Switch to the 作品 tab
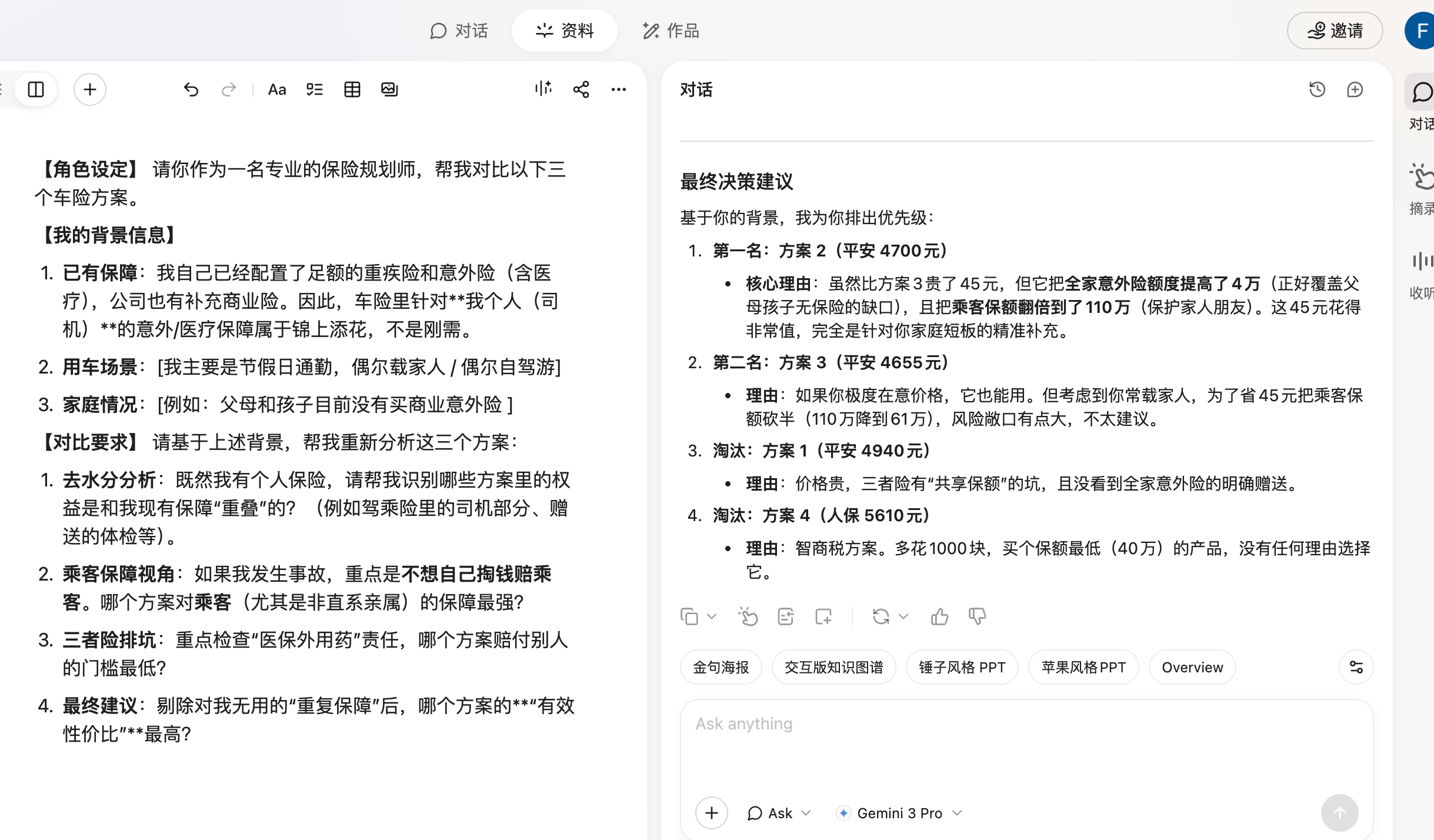Image resolution: width=1434 pixels, height=840 pixels. [x=671, y=31]
